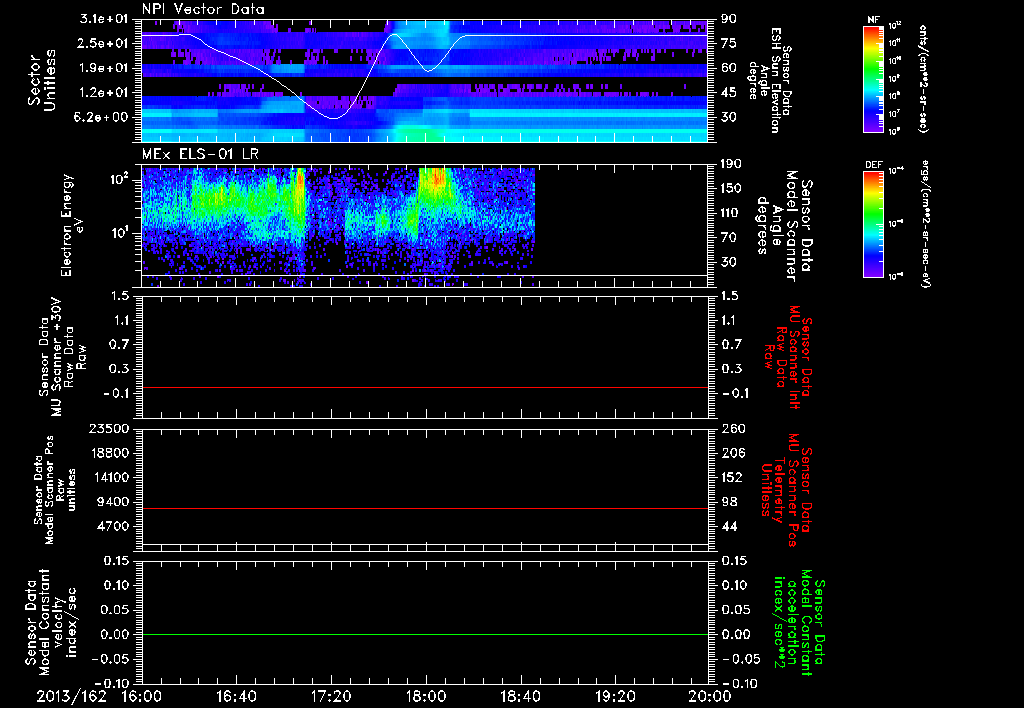The image size is (1024, 708).
Task: Click the 44 telemetry tick value
Action: point(728,526)
